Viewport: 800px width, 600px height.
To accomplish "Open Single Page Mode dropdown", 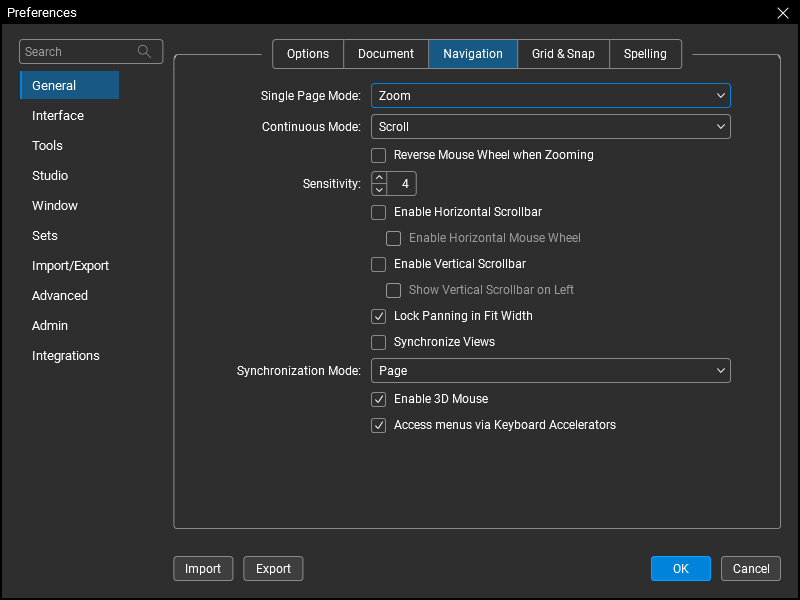I will [551, 96].
